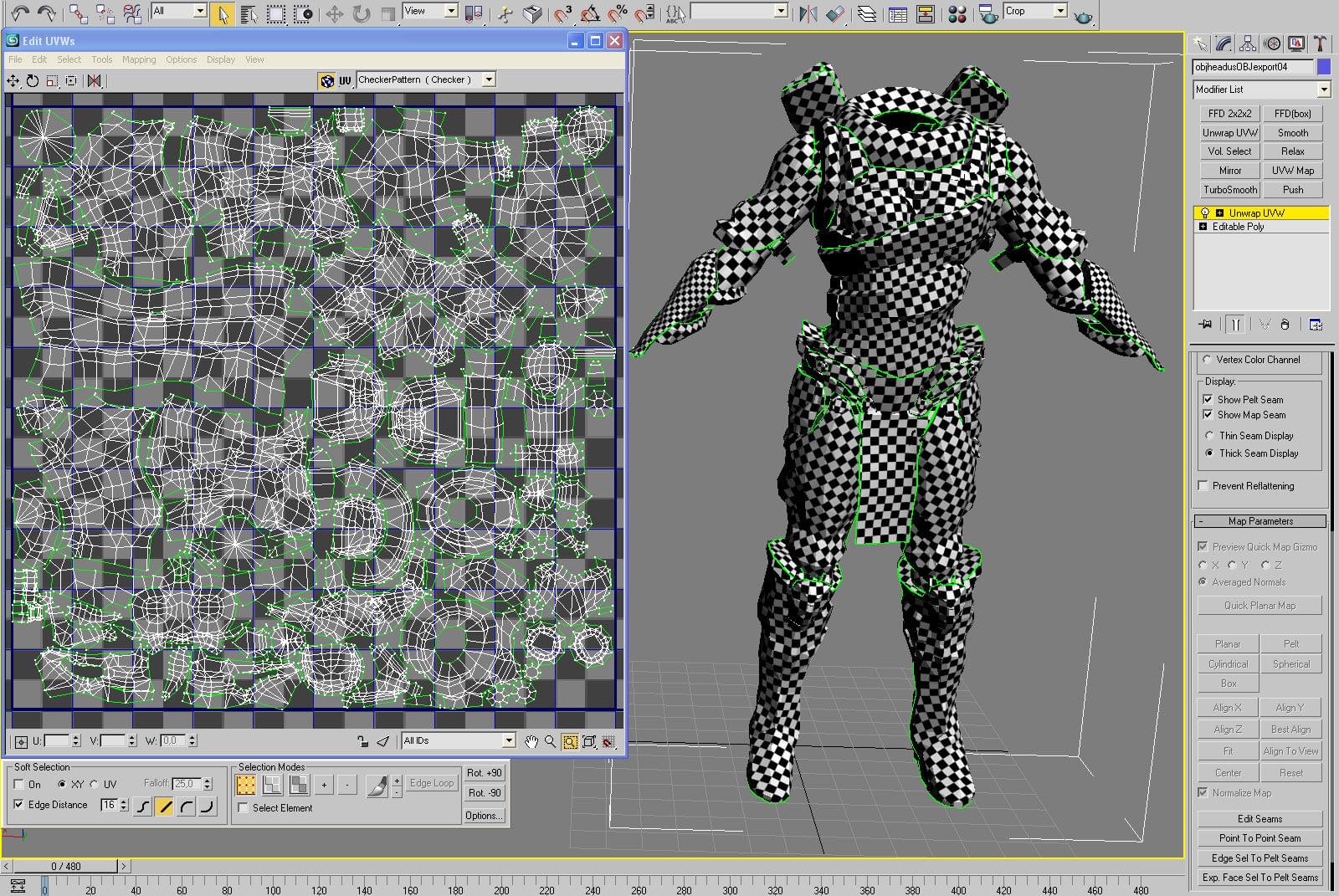Viewport: 1339px width, 896px height.
Task: Expand the Unwrap UVW modifier entry
Action: pyautogui.click(x=1219, y=213)
